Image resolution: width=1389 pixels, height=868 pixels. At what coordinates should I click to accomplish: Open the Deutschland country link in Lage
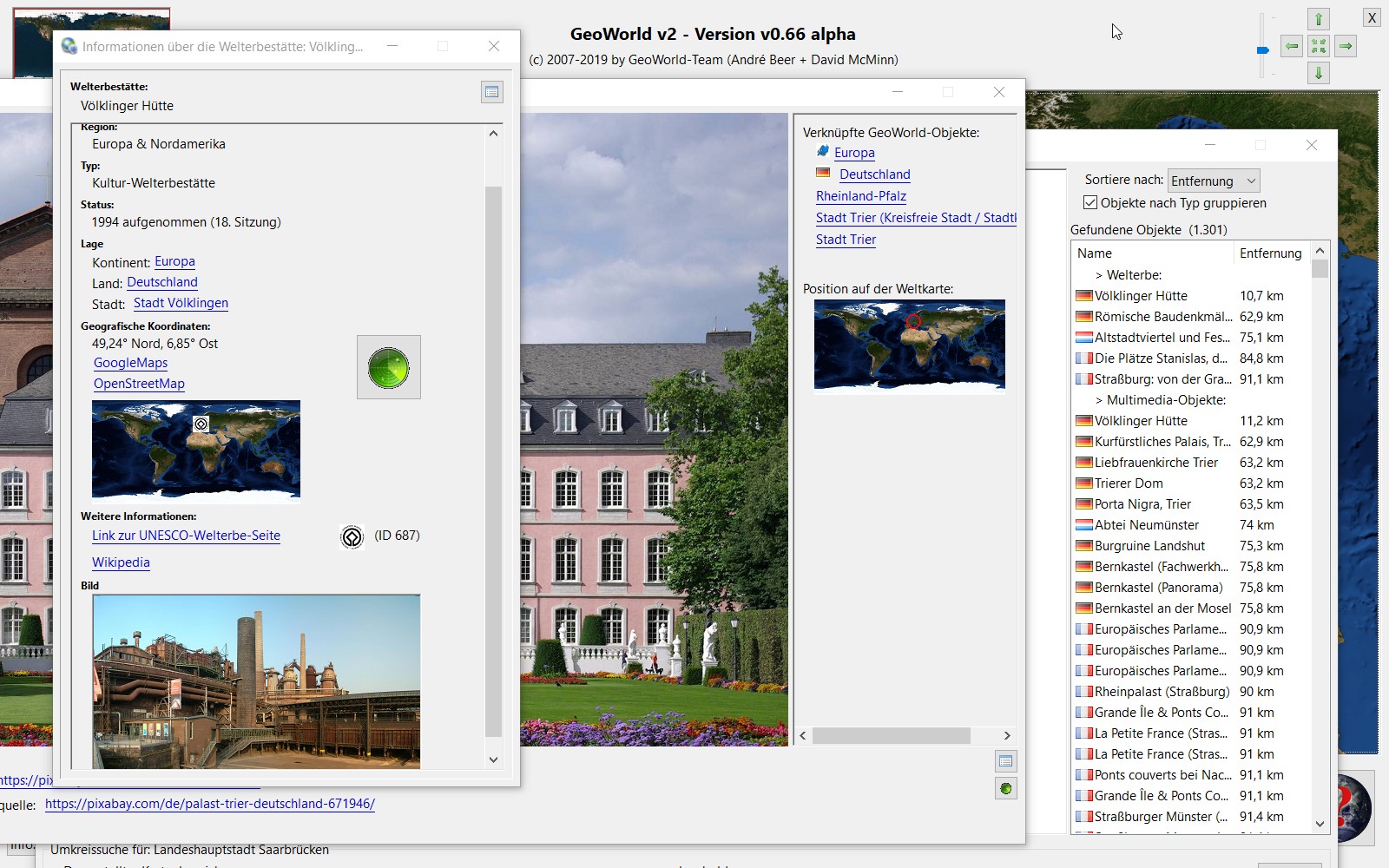(162, 282)
